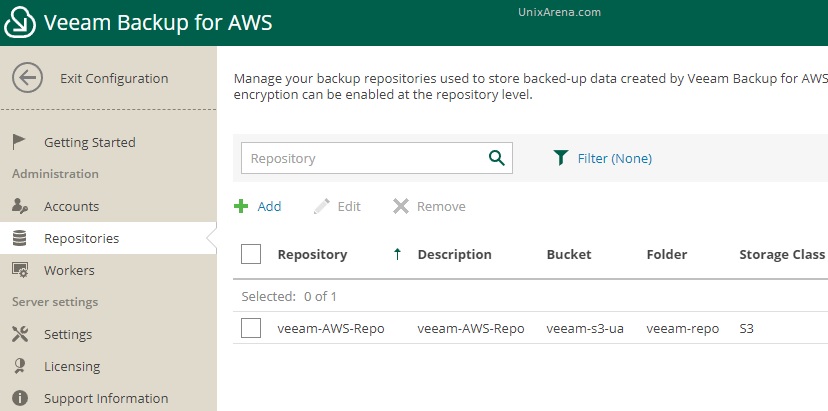Click the Exit Configuration link
The image size is (828, 411).
[x=114, y=78]
